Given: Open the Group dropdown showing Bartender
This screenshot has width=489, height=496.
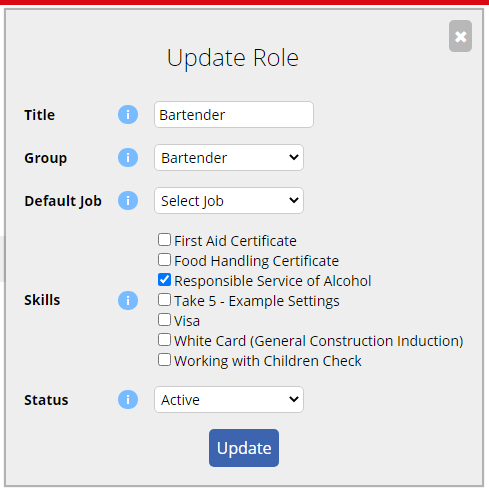Looking at the screenshot, I should 229,158.
